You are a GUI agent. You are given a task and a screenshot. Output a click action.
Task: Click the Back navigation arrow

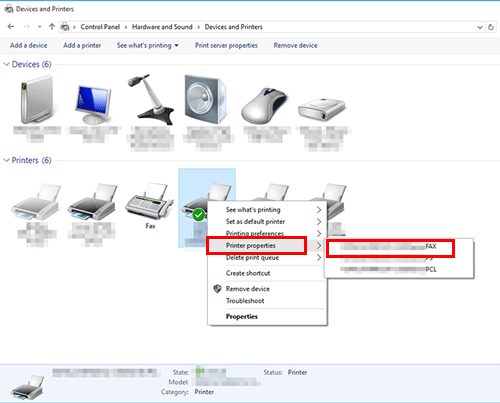click(11, 27)
